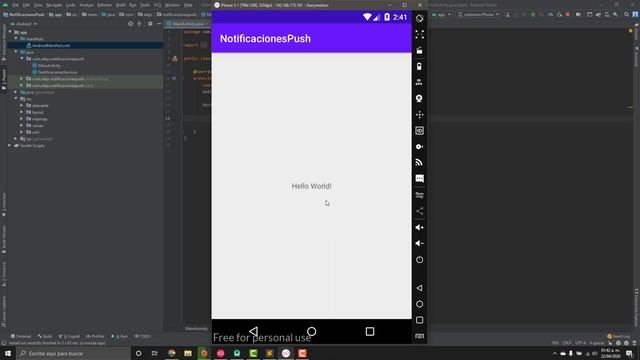
Task: Click the Windows Start button
Action: 8,353
